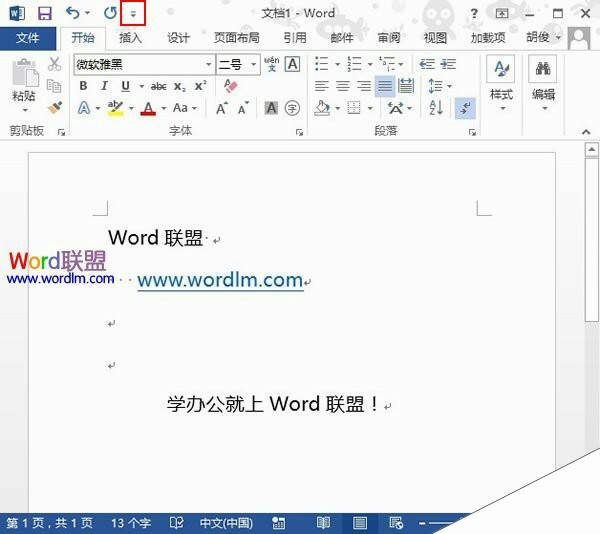Click the Redo/Repeat icon
This screenshot has width=600, height=534.
(x=110, y=13)
